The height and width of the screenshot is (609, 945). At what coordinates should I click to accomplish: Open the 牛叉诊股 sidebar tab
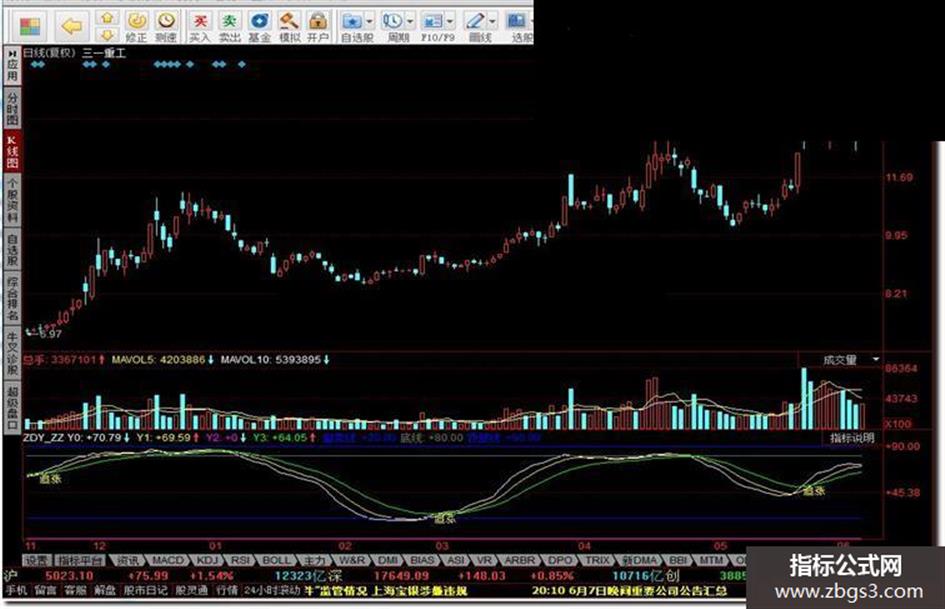click(x=12, y=353)
